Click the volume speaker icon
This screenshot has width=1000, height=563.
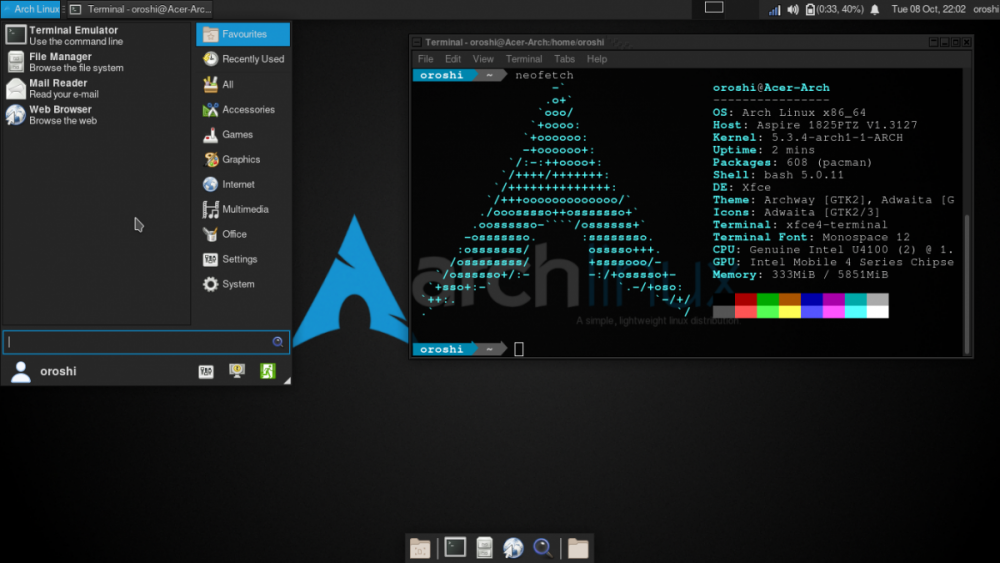tap(793, 10)
